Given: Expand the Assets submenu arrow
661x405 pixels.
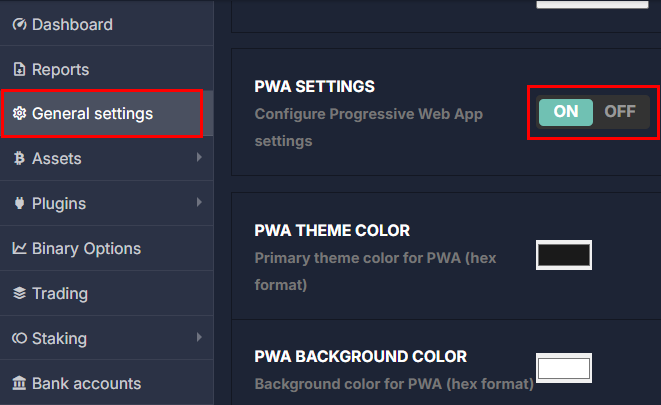Looking at the screenshot, I should click(x=199, y=158).
